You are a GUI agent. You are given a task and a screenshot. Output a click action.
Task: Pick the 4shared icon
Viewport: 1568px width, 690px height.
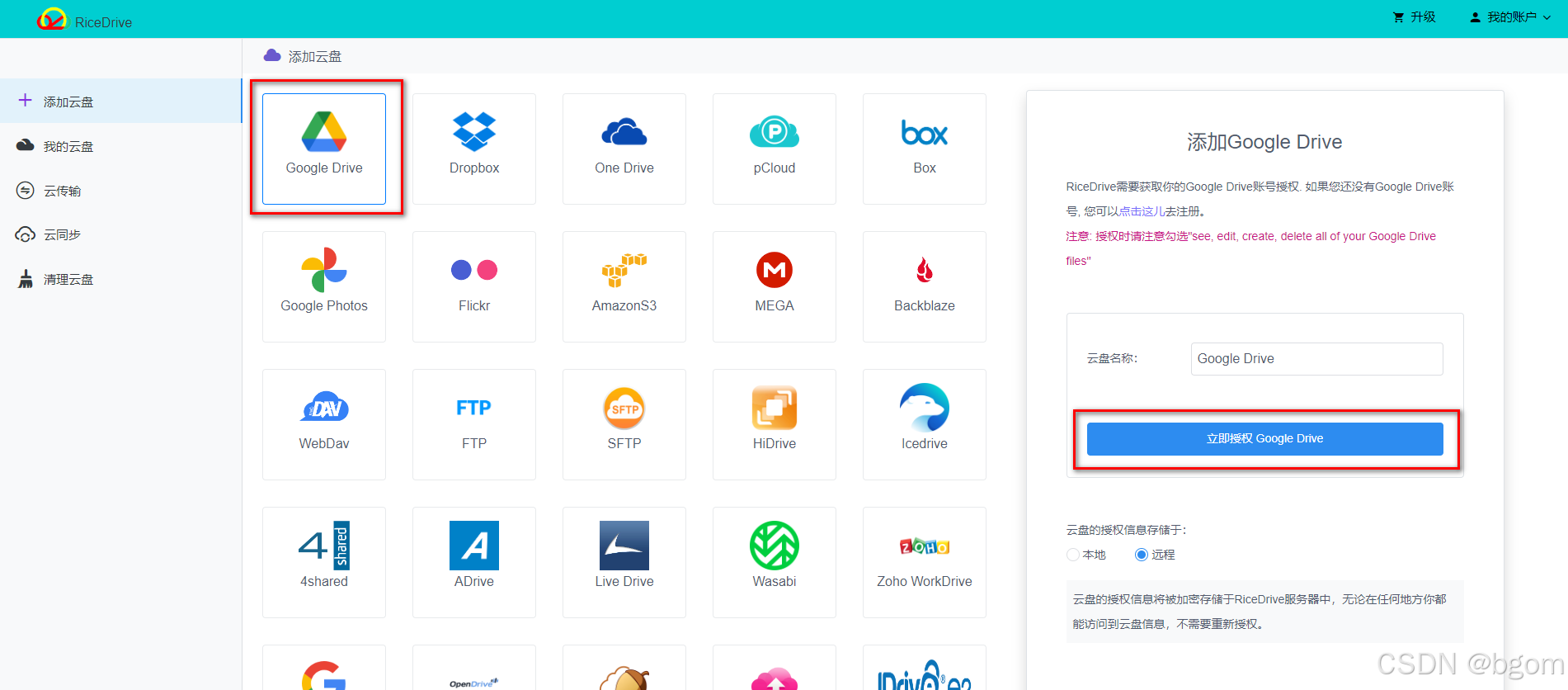[324, 546]
